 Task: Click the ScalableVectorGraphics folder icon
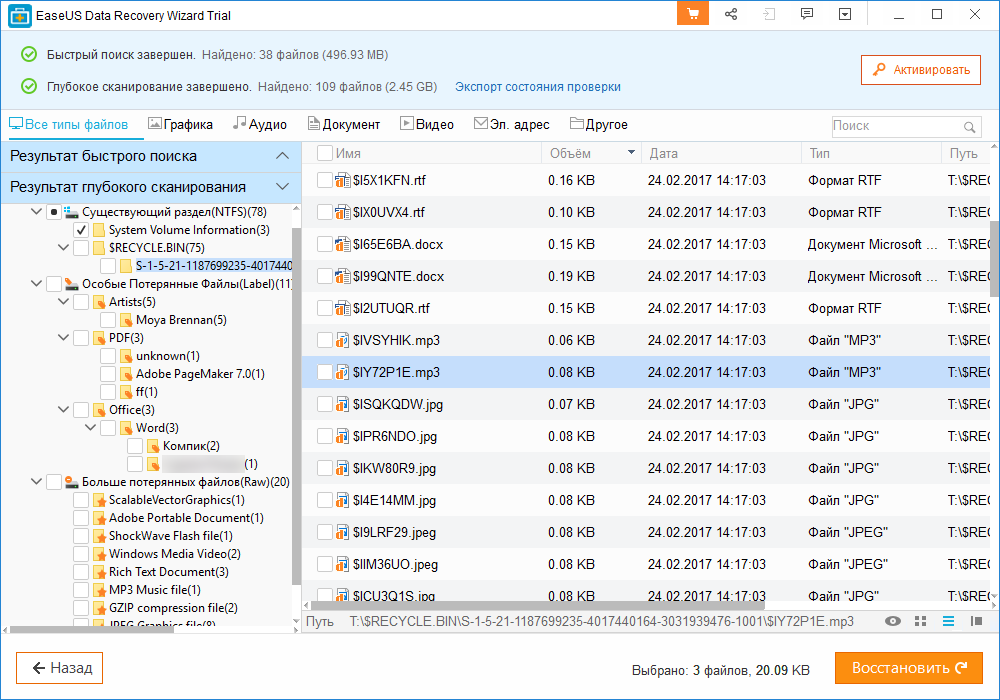click(x=99, y=500)
